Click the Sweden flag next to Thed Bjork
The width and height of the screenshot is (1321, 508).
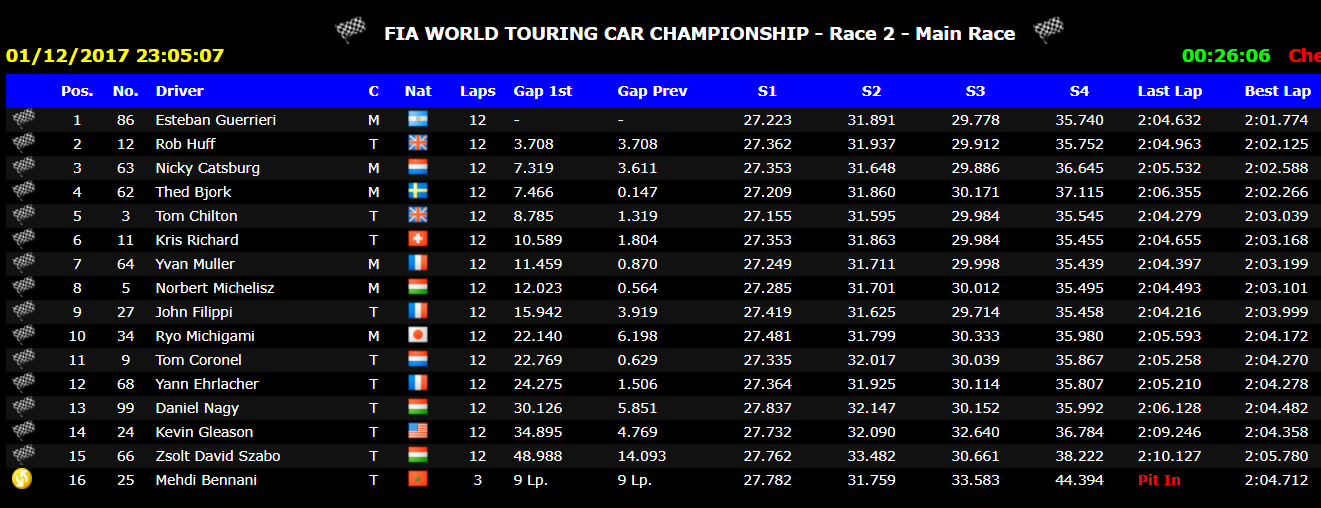(x=418, y=192)
